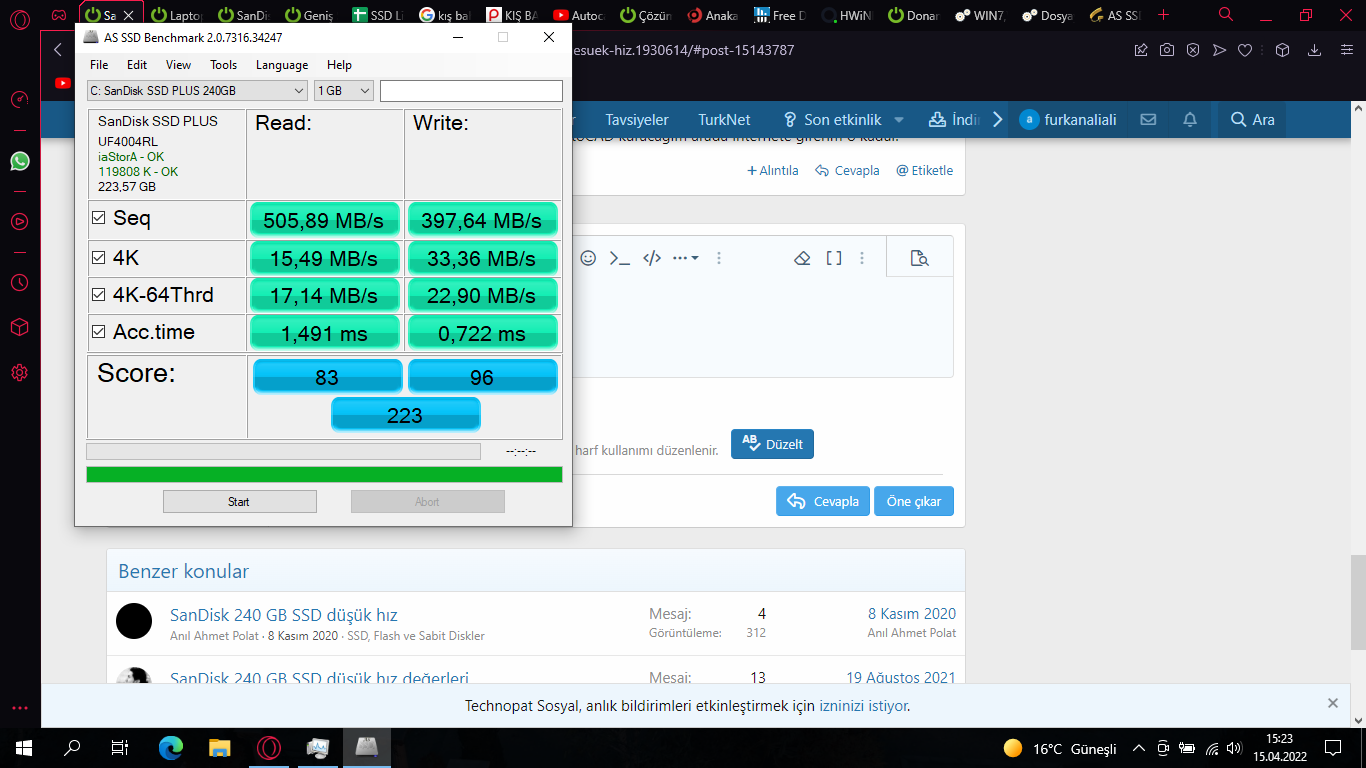Open Microsoft Edge from the taskbar
Viewport: 1366px width, 768px height.
tap(171, 748)
